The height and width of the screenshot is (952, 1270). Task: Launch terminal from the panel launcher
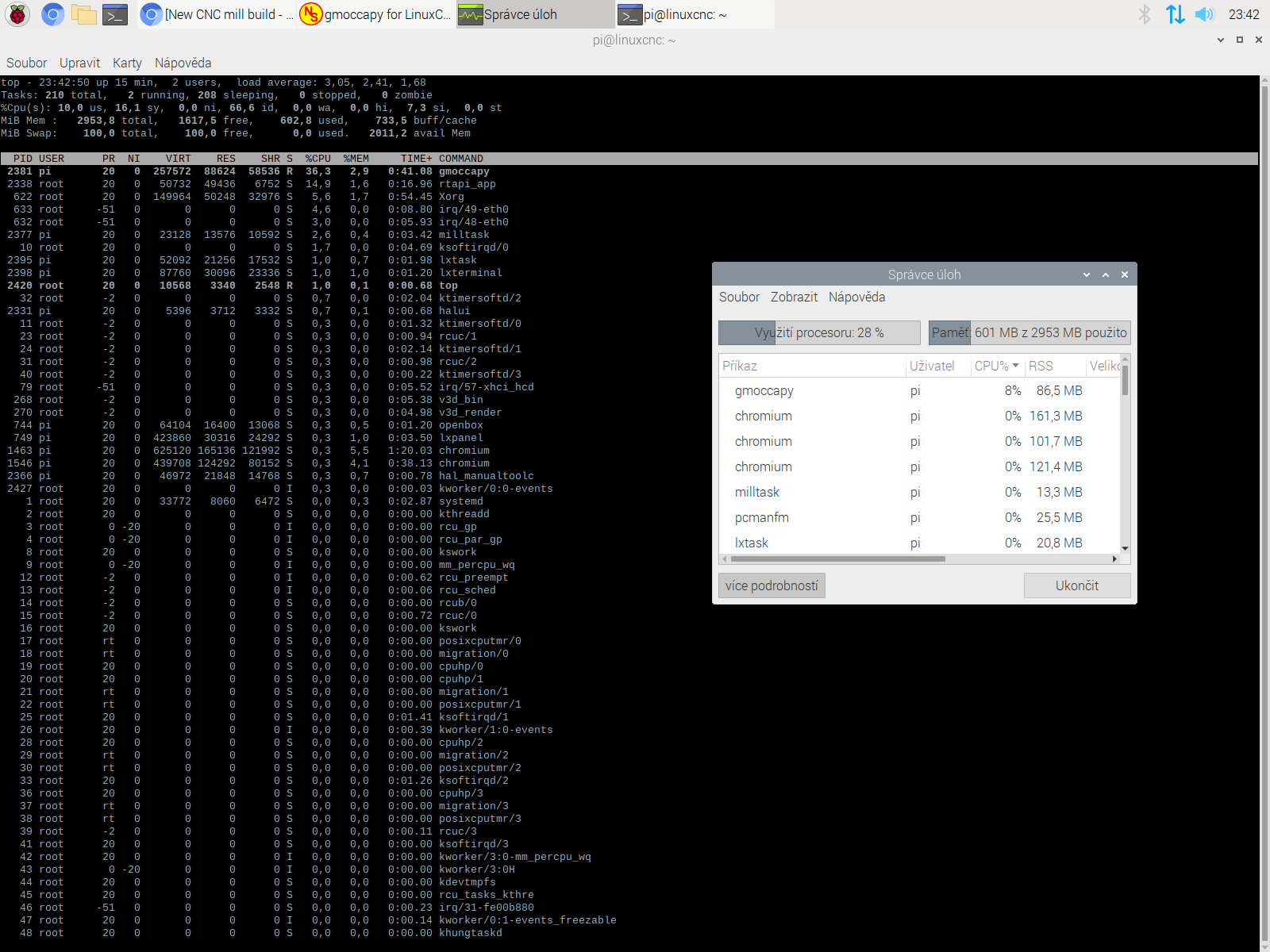[x=115, y=14]
